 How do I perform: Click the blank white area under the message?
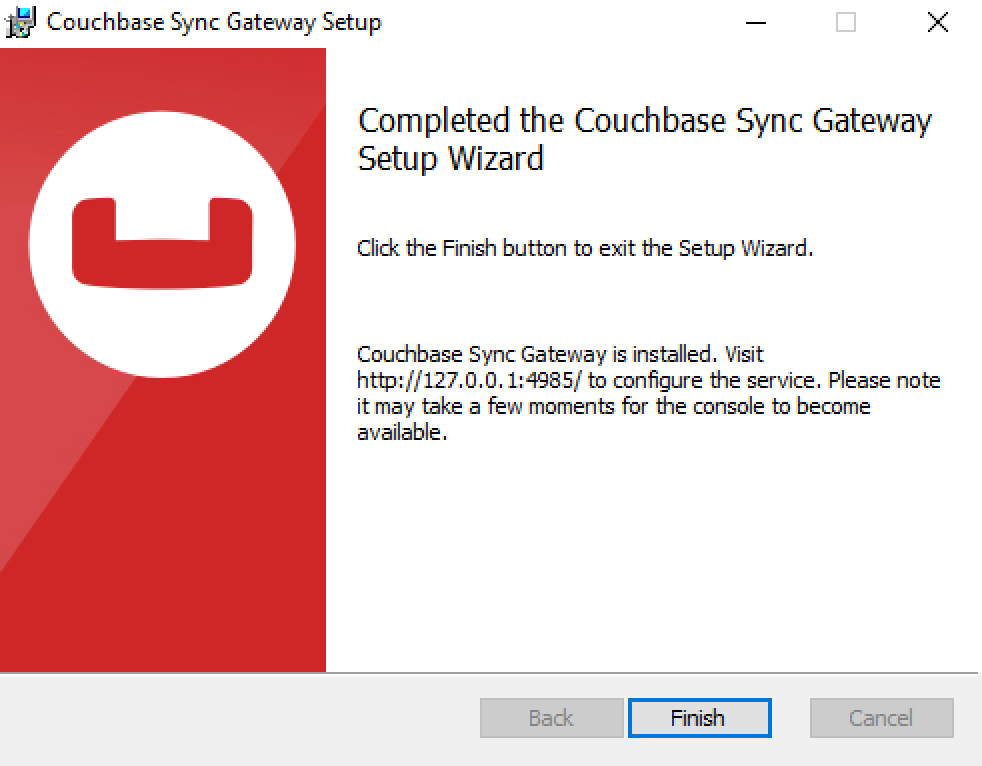pyautogui.click(x=650, y=560)
